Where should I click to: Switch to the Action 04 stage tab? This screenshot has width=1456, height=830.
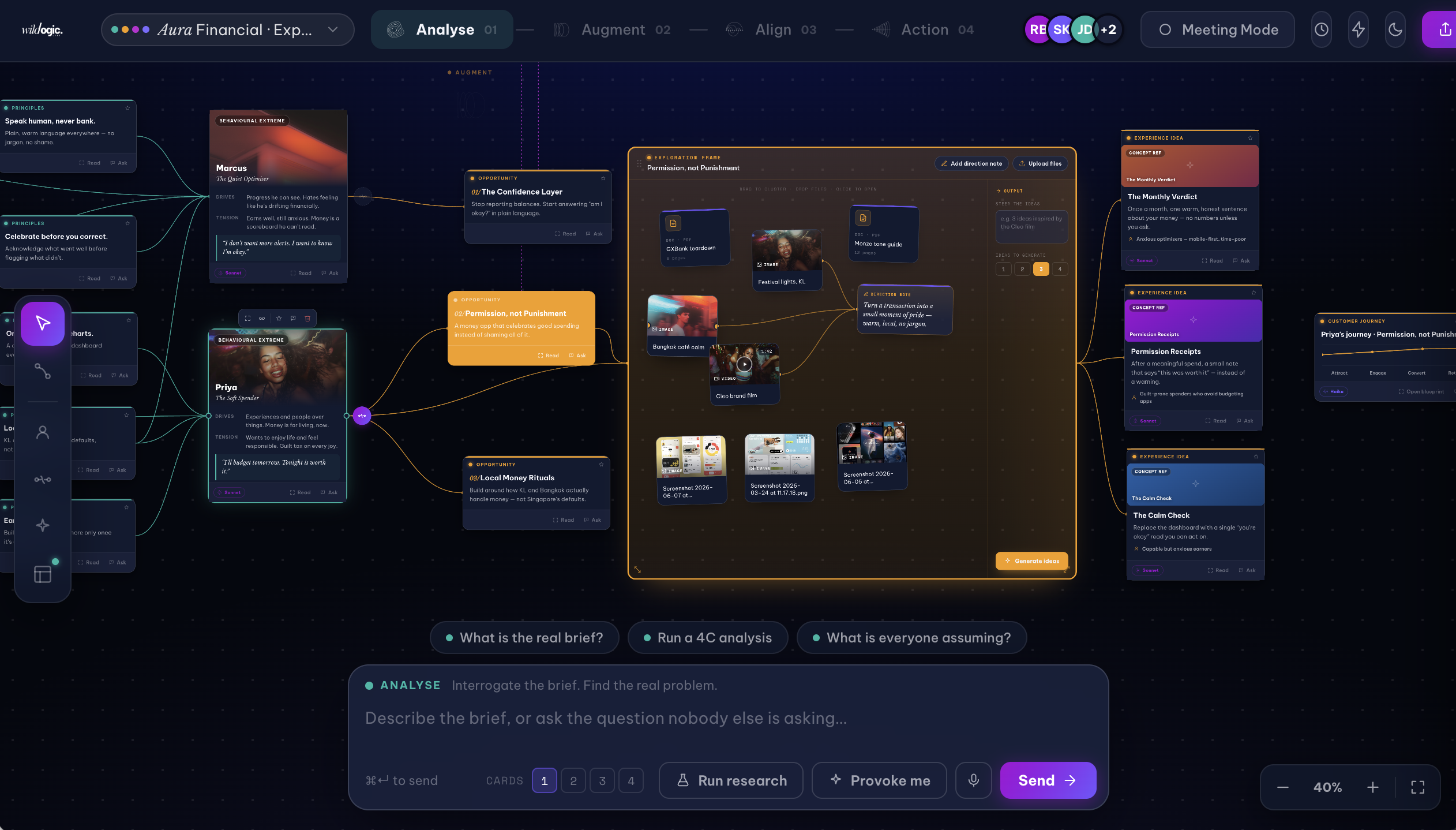pos(923,29)
